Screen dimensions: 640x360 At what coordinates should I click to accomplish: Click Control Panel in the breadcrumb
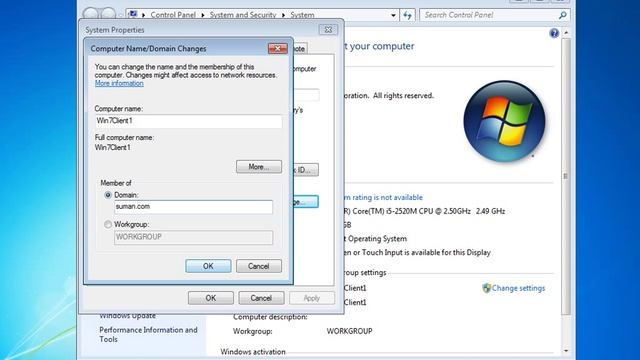[173, 15]
